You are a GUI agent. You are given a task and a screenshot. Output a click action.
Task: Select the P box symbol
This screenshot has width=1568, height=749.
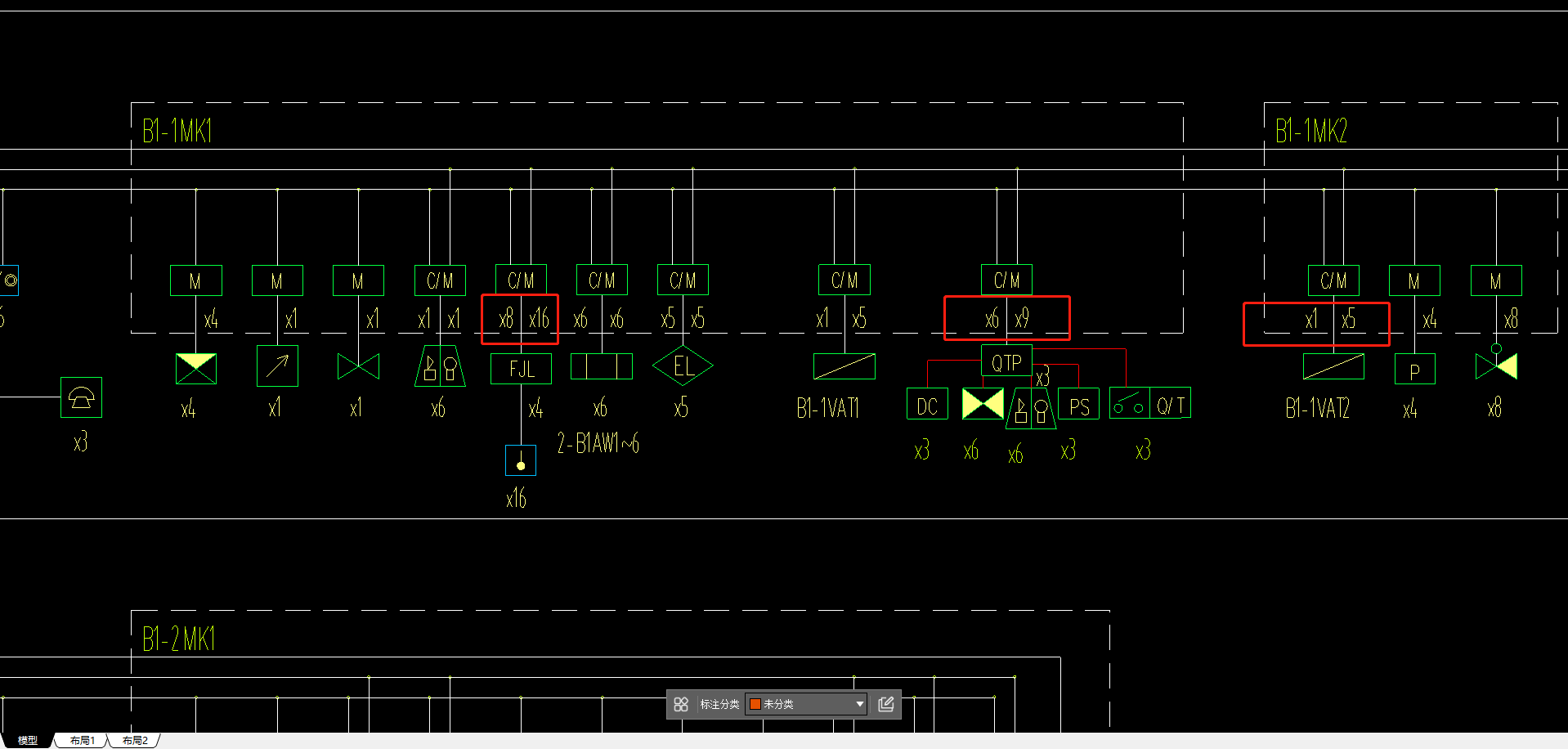(x=1414, y=369)
